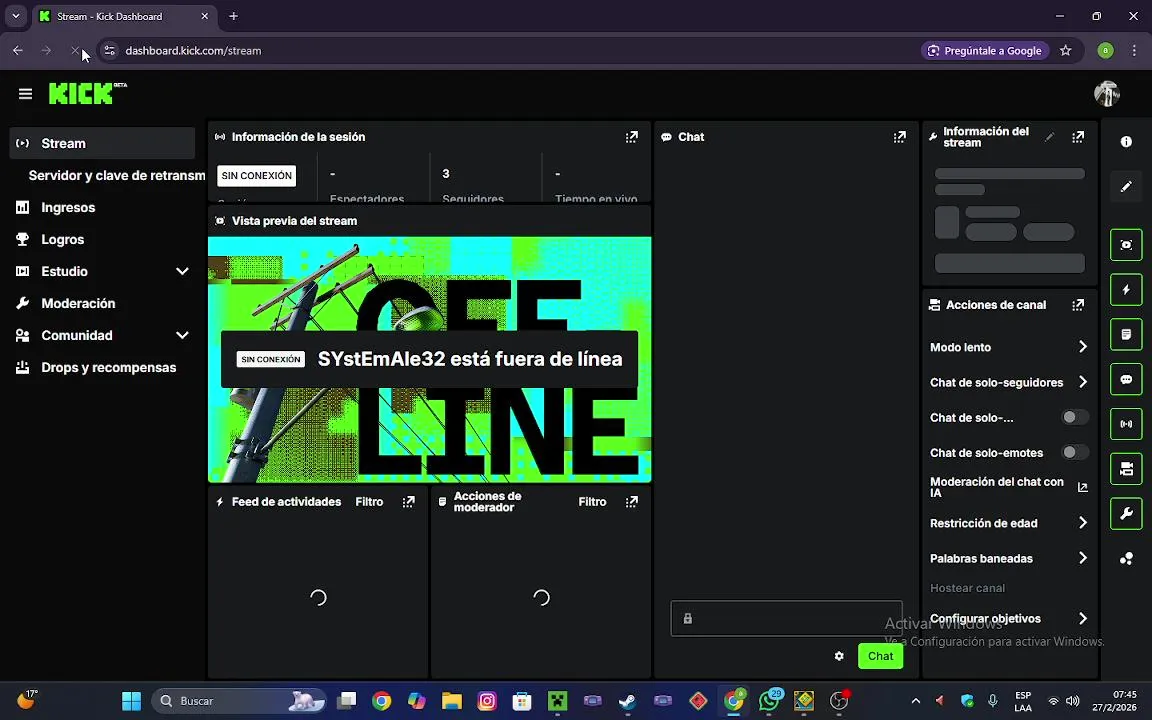
Task: Edit stream info via pencil in Información del stream header
Action: coord(1050,137)
